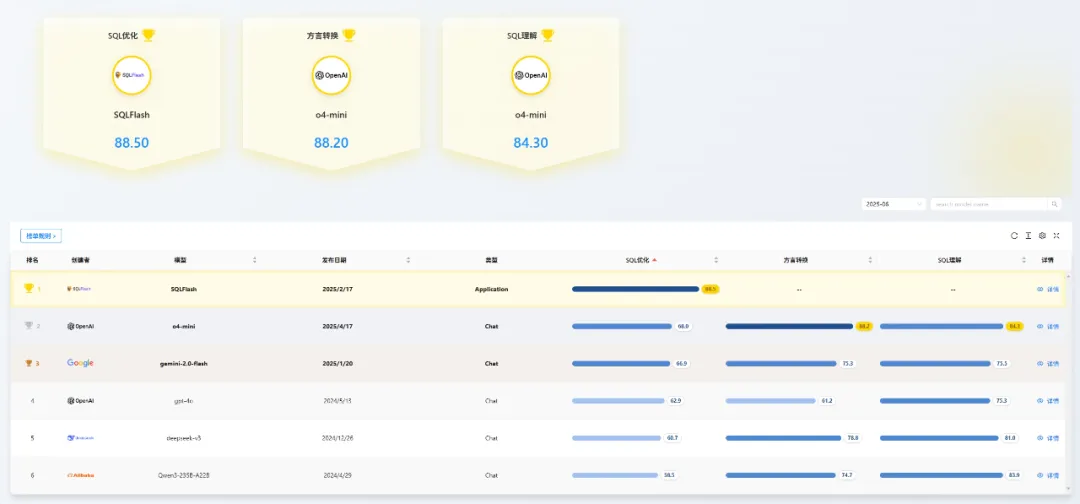Click the OpenAI logo in the gpt-4o row
Image resolution: width=1080 pixels, height=504 pixels.
click(81, 401)
